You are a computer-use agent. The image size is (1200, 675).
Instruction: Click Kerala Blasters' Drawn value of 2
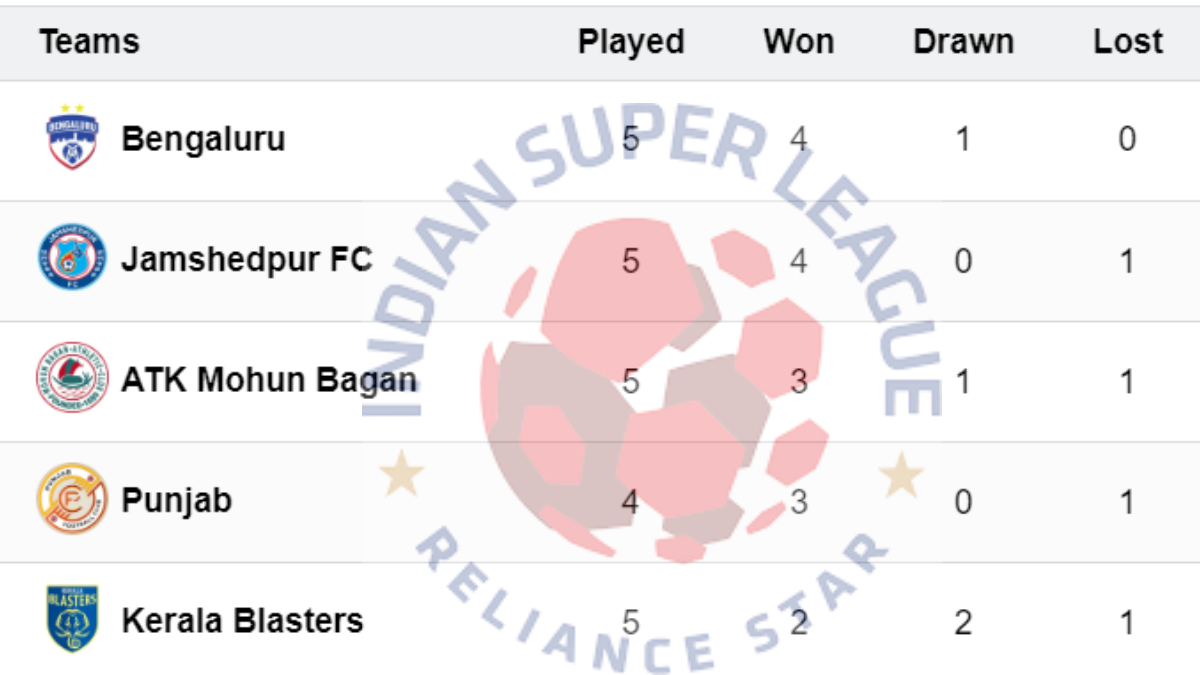pos(963,622)
